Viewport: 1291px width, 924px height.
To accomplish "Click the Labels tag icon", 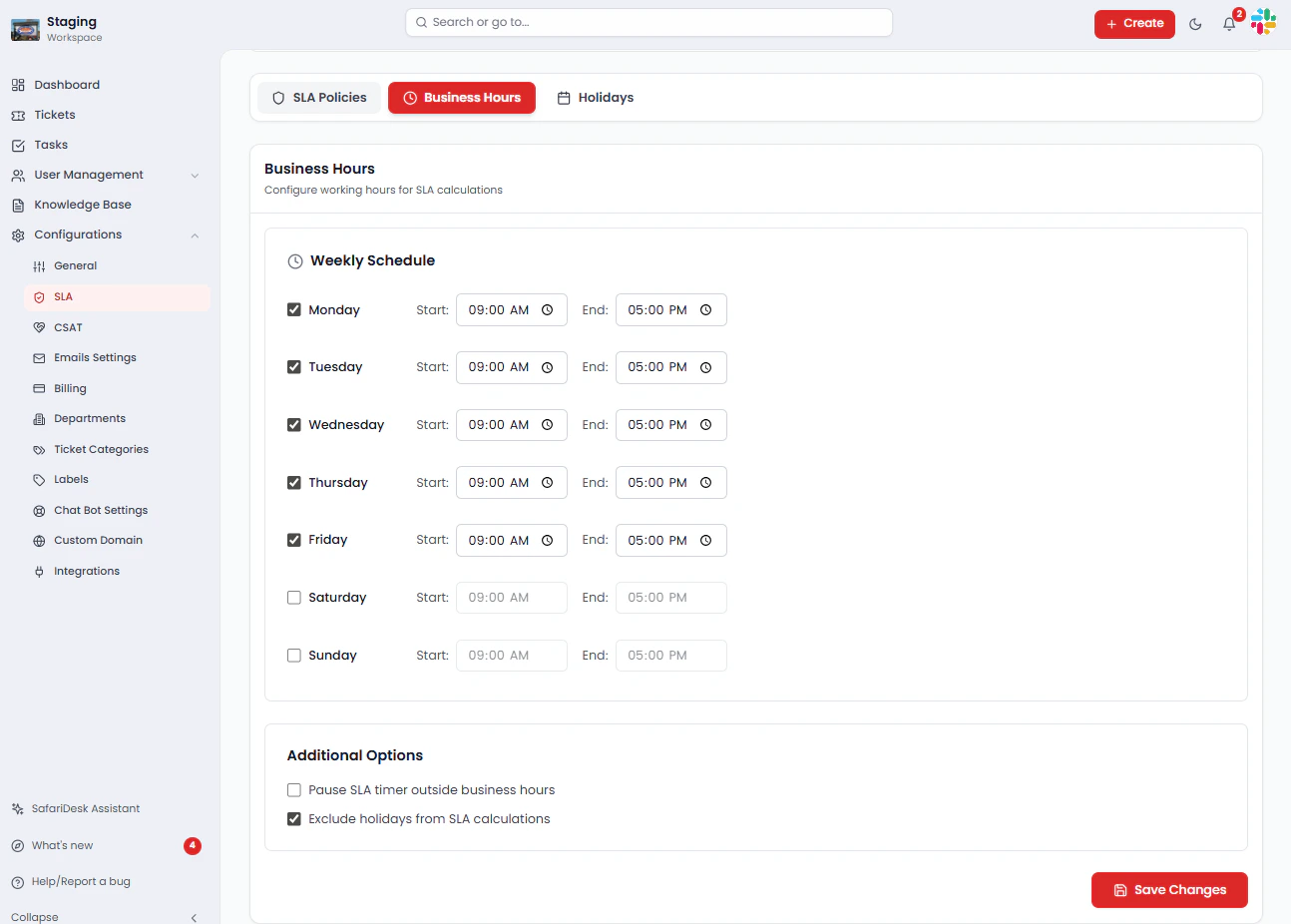I will tap(39, 480).
